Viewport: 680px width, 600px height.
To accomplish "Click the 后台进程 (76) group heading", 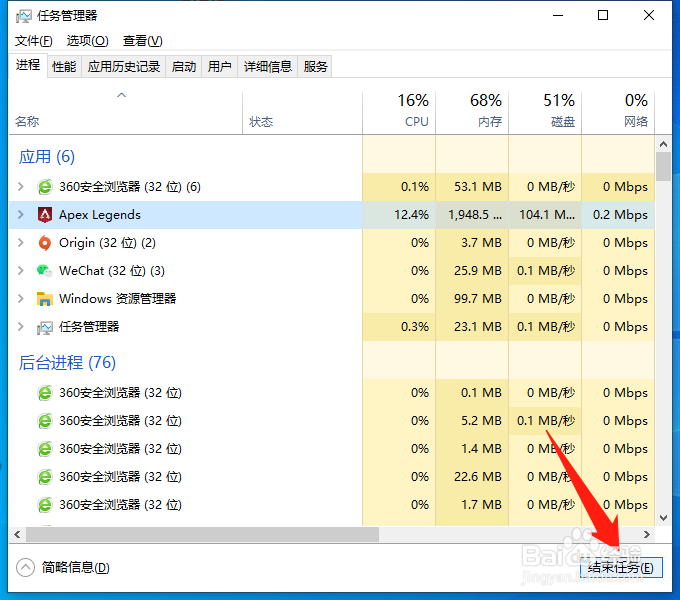I will [67, 362].
